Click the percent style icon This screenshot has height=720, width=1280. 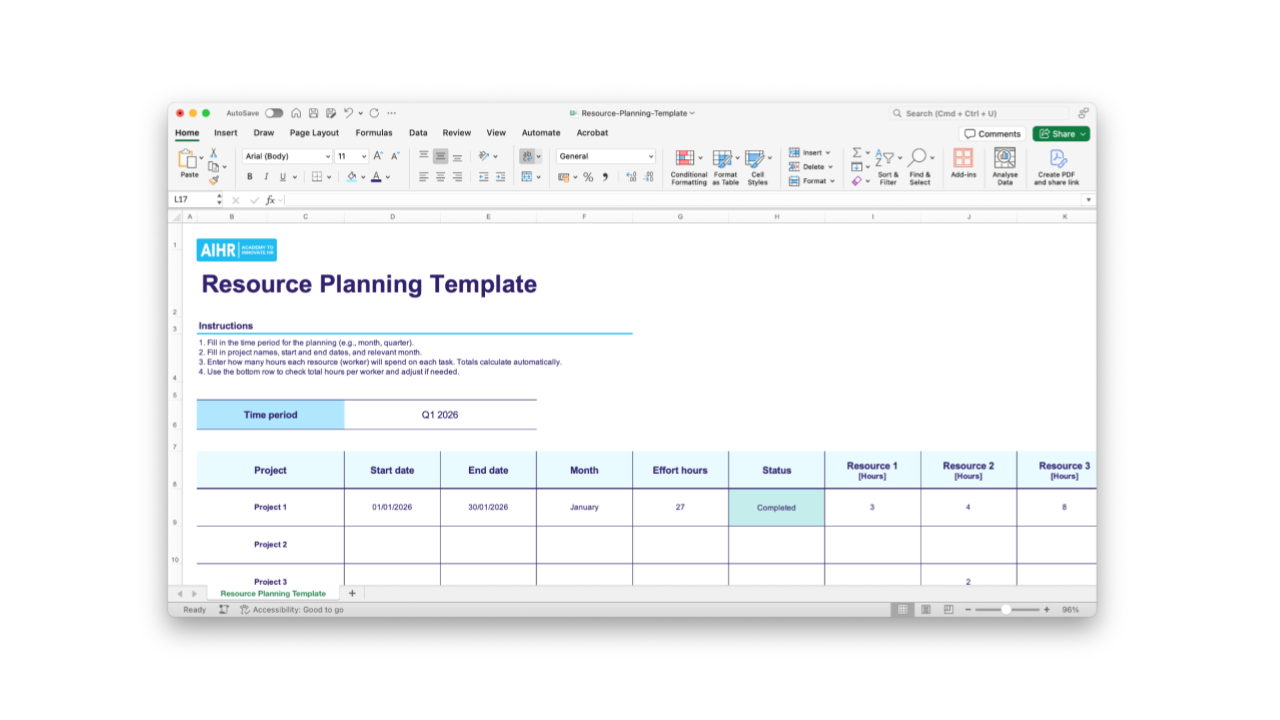point(588,177)
